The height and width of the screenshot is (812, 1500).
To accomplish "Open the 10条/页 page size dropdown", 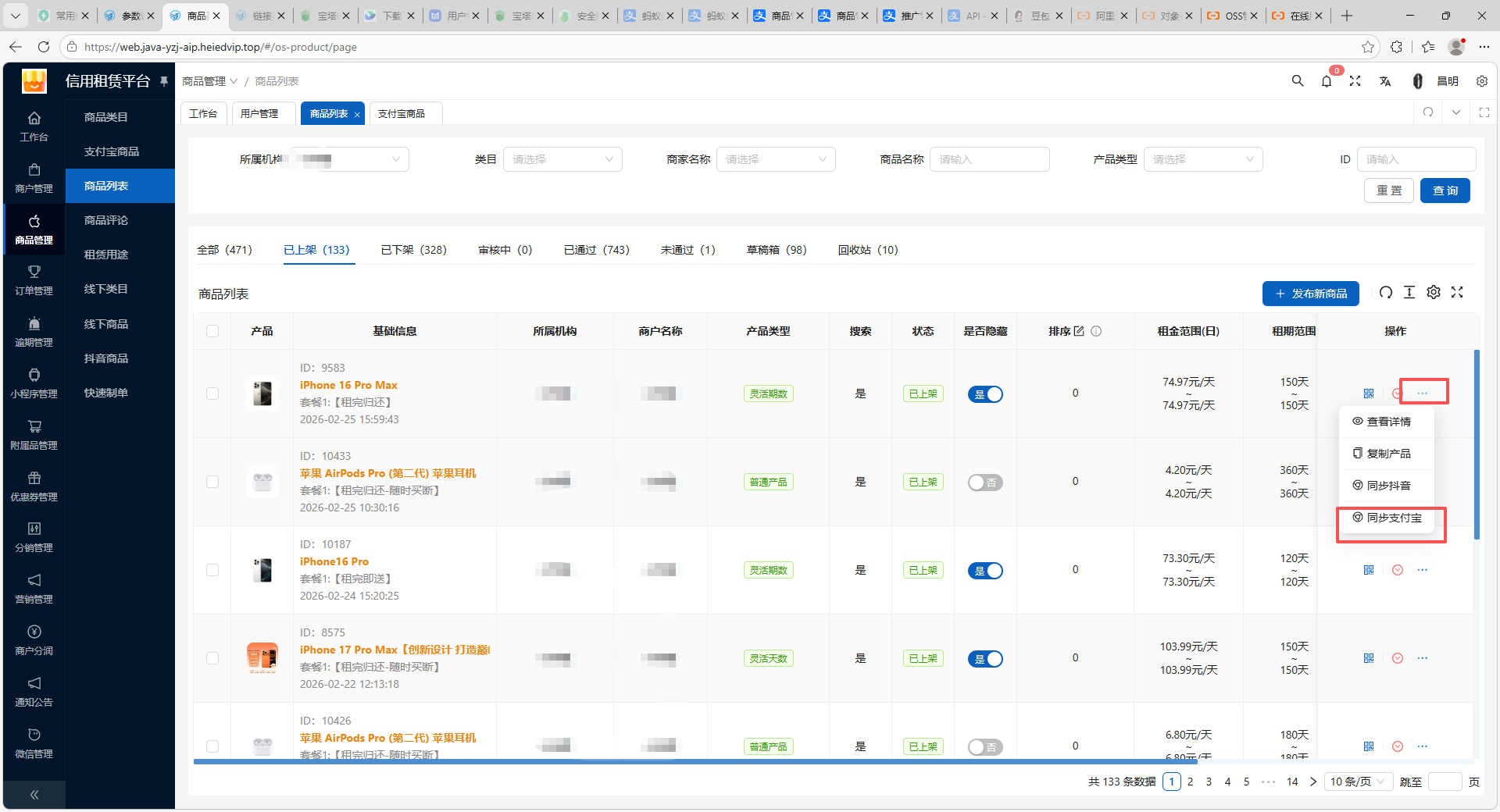I will (x=1358, y=782).
